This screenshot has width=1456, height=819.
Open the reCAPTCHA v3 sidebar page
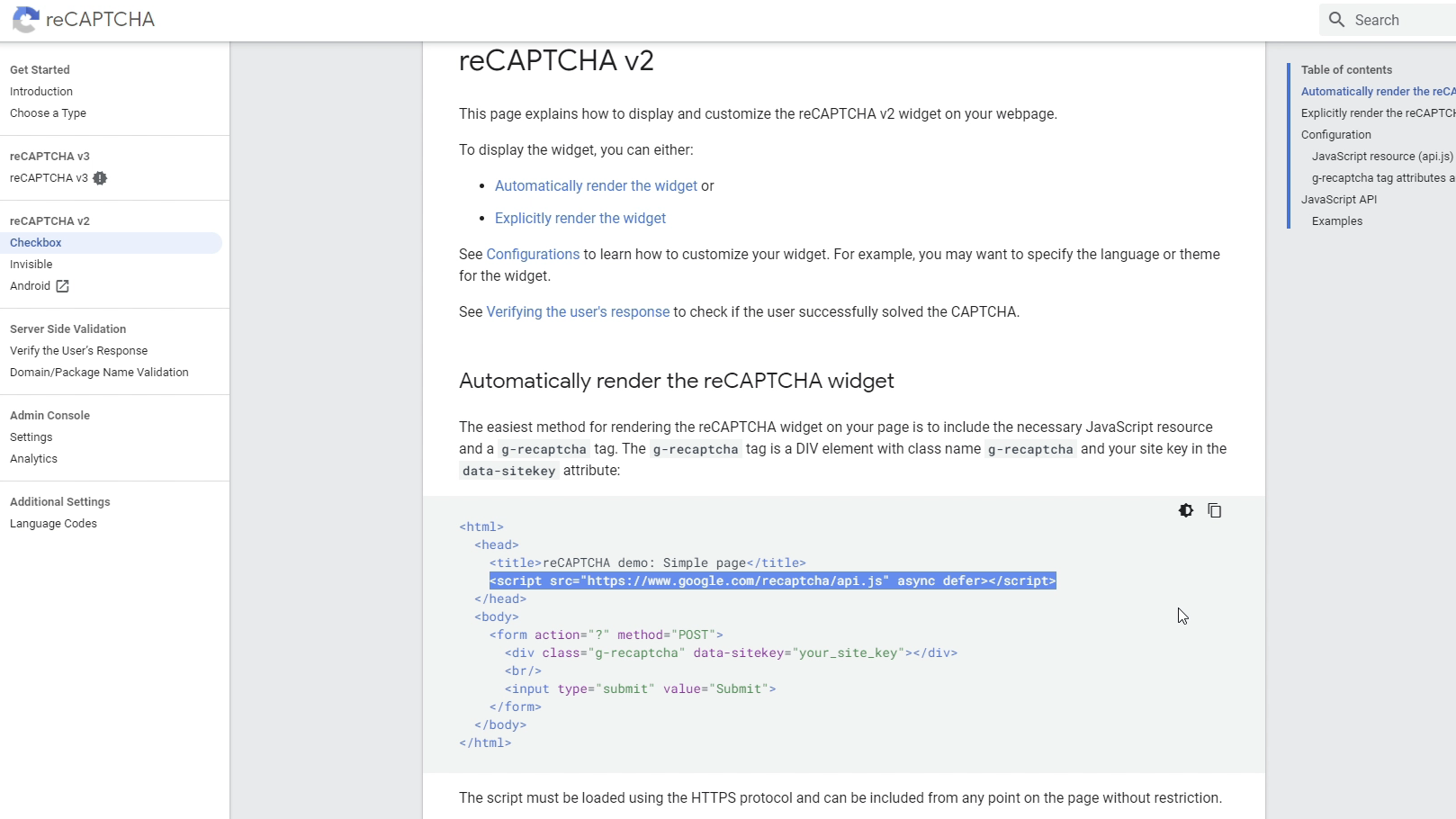click(49, 178)
